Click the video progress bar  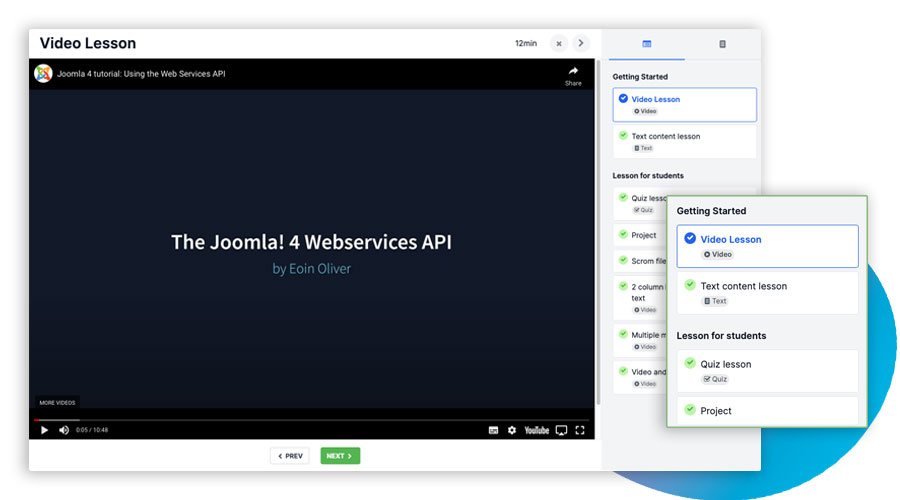(x=312, y=420)
